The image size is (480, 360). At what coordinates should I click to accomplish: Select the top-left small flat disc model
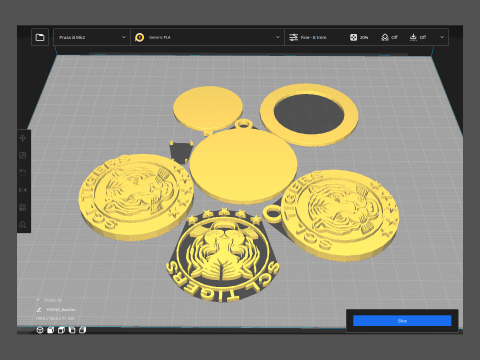[208, 107]
